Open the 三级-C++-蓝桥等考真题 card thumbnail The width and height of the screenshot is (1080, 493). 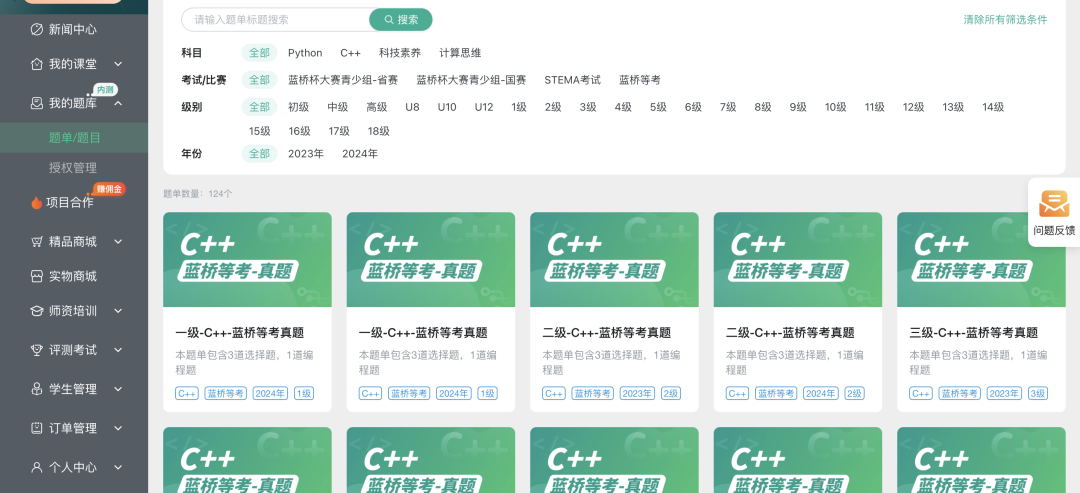click(x=981, y=260)
